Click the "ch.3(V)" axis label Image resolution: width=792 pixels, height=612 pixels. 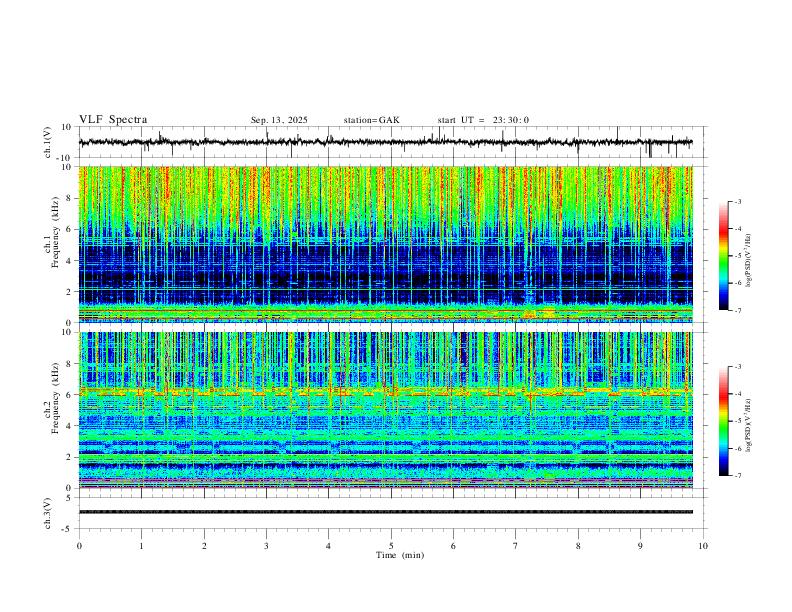(x=48, y=513)
